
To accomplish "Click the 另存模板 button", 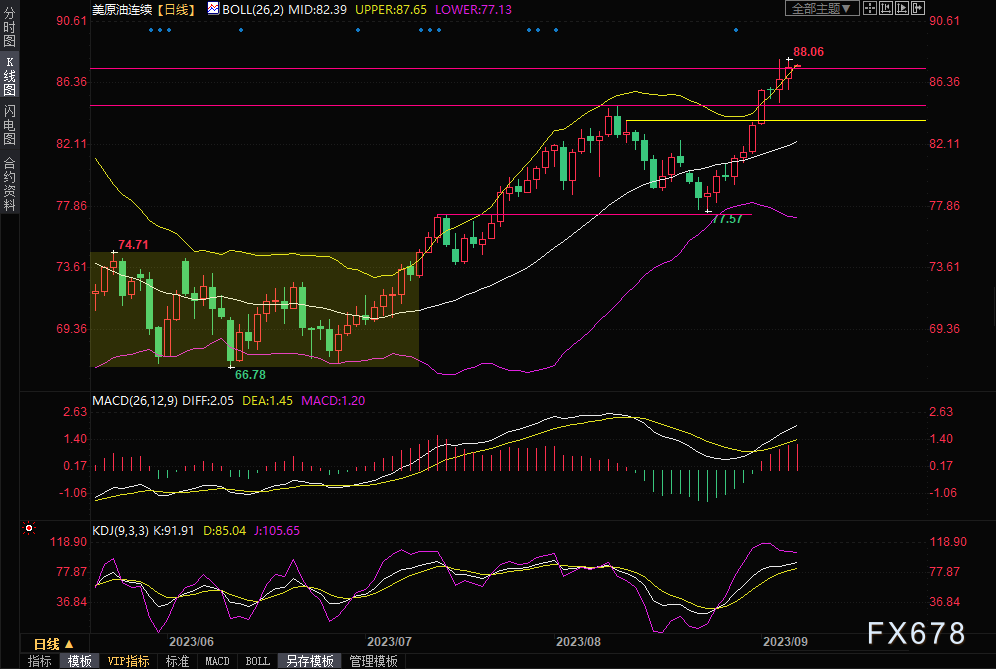I will (x=309, y=661).
